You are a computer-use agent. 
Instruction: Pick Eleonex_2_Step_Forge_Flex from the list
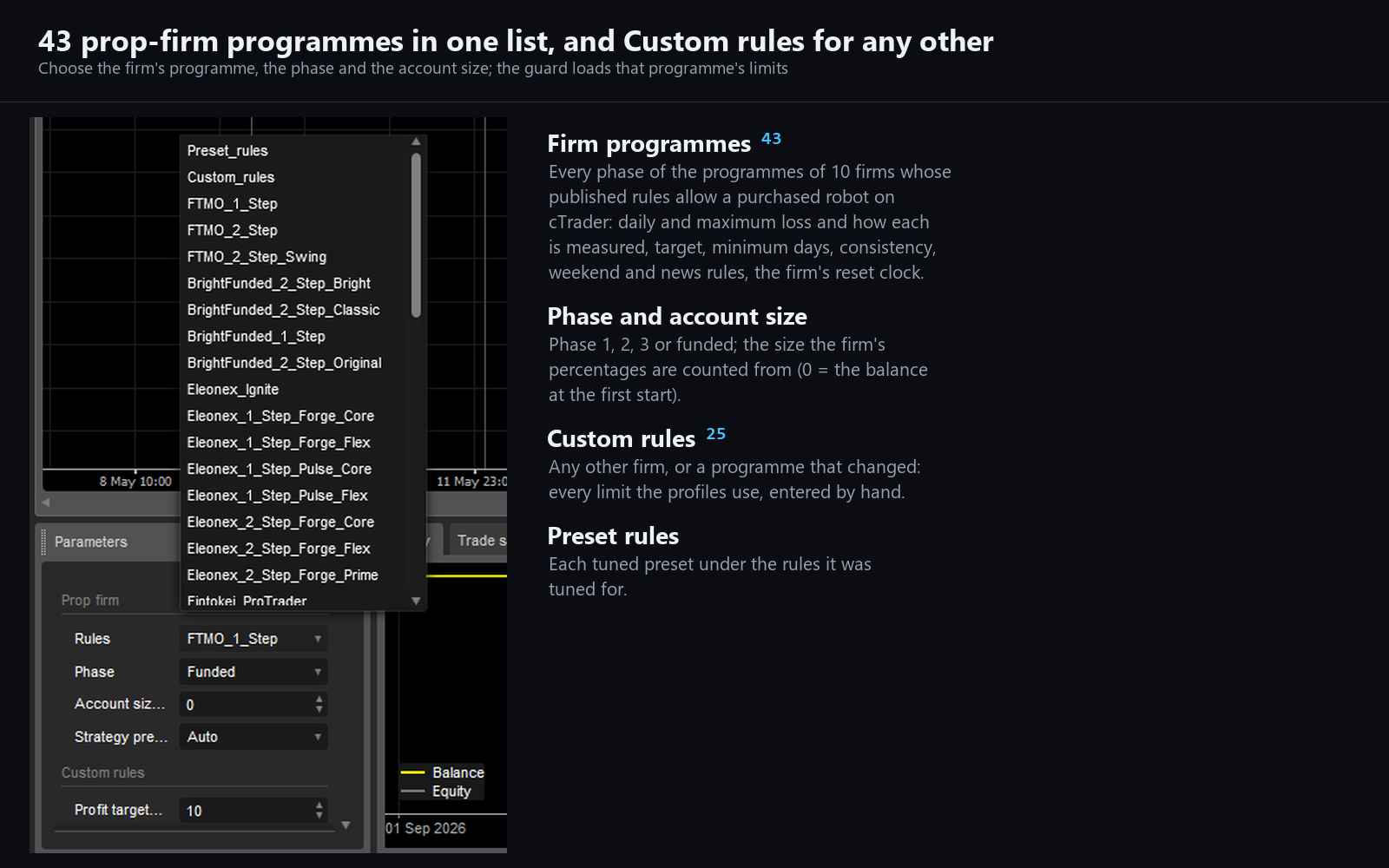click(x=295, y=549)
